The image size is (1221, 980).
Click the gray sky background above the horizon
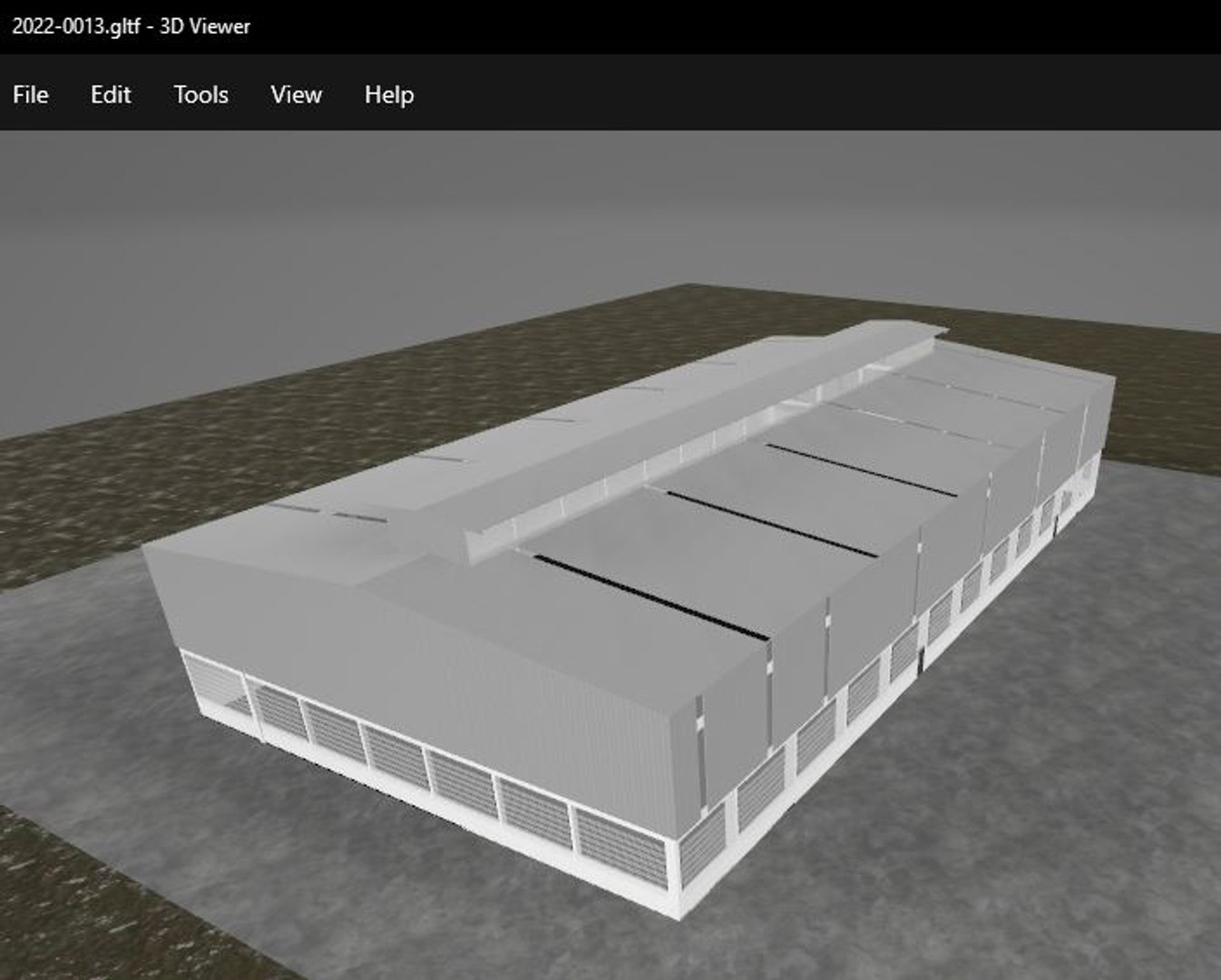coord(544,209)
